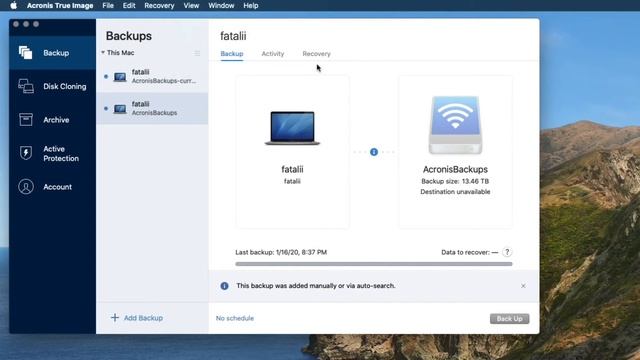Click the info icon in the notification bar
640x360 pixels.
(224, 286)
